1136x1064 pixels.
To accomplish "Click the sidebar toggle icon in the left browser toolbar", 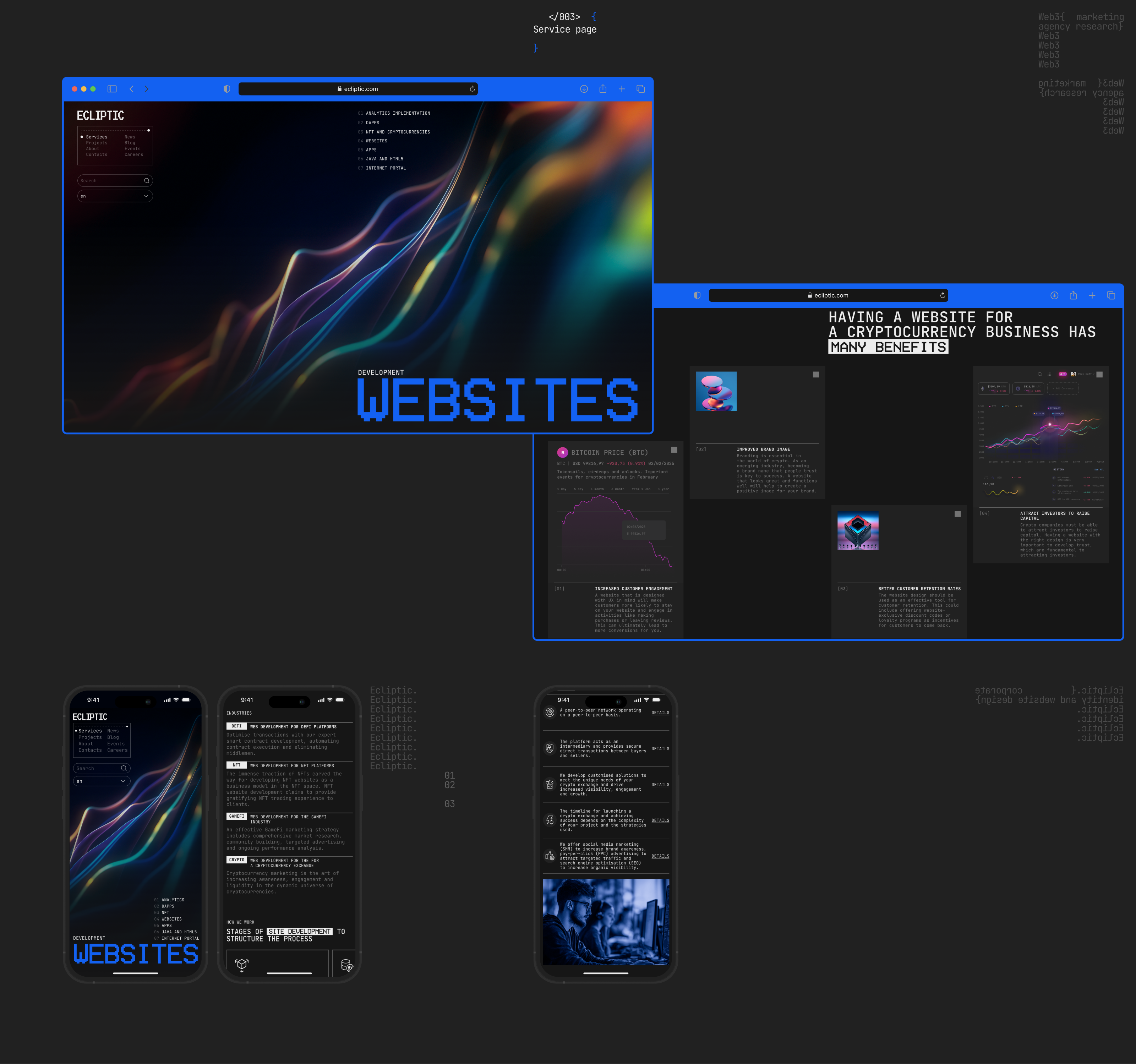I will click(x=112, y=89).
